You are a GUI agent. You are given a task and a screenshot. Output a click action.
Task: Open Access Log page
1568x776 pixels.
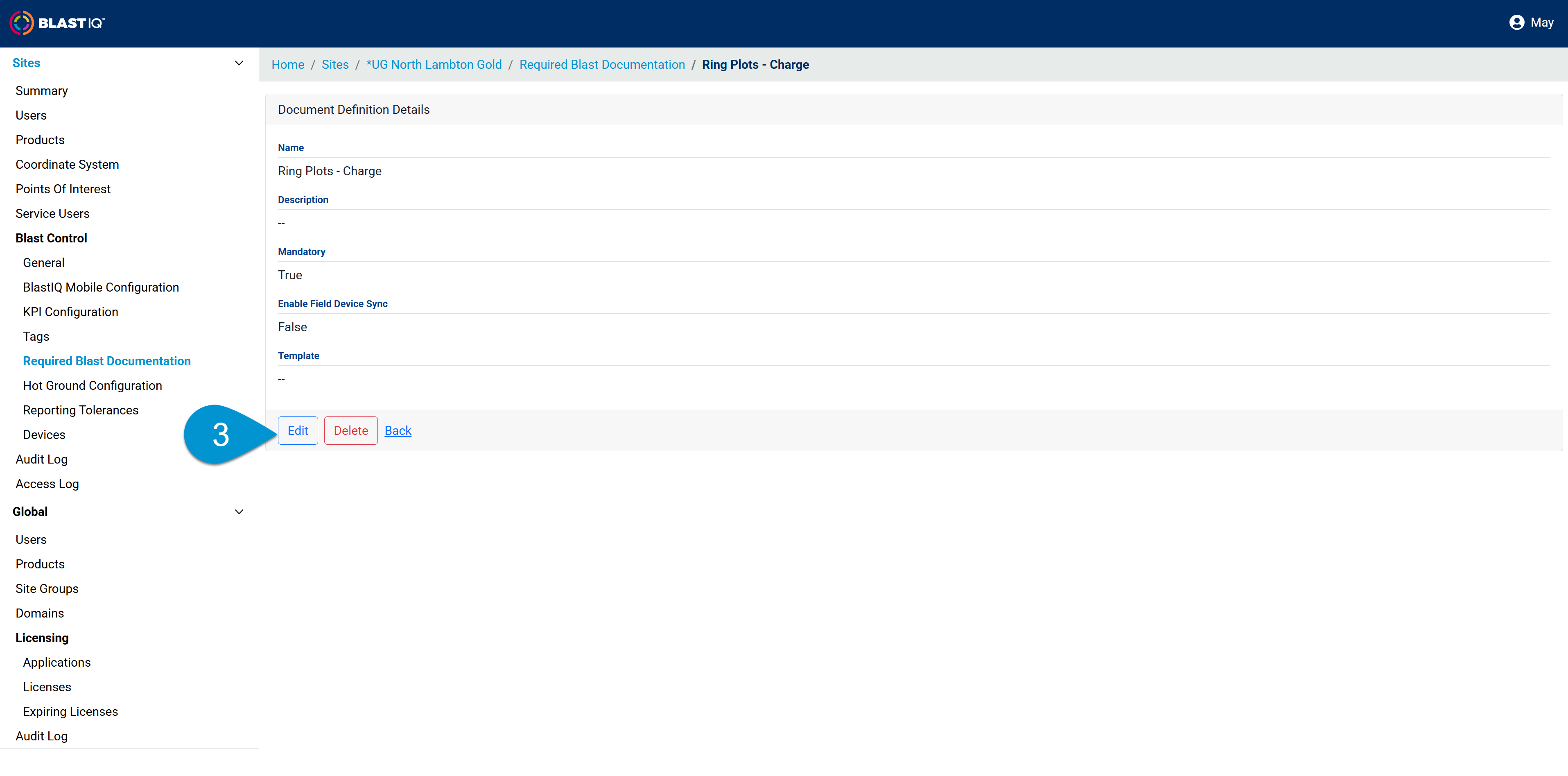47,484
